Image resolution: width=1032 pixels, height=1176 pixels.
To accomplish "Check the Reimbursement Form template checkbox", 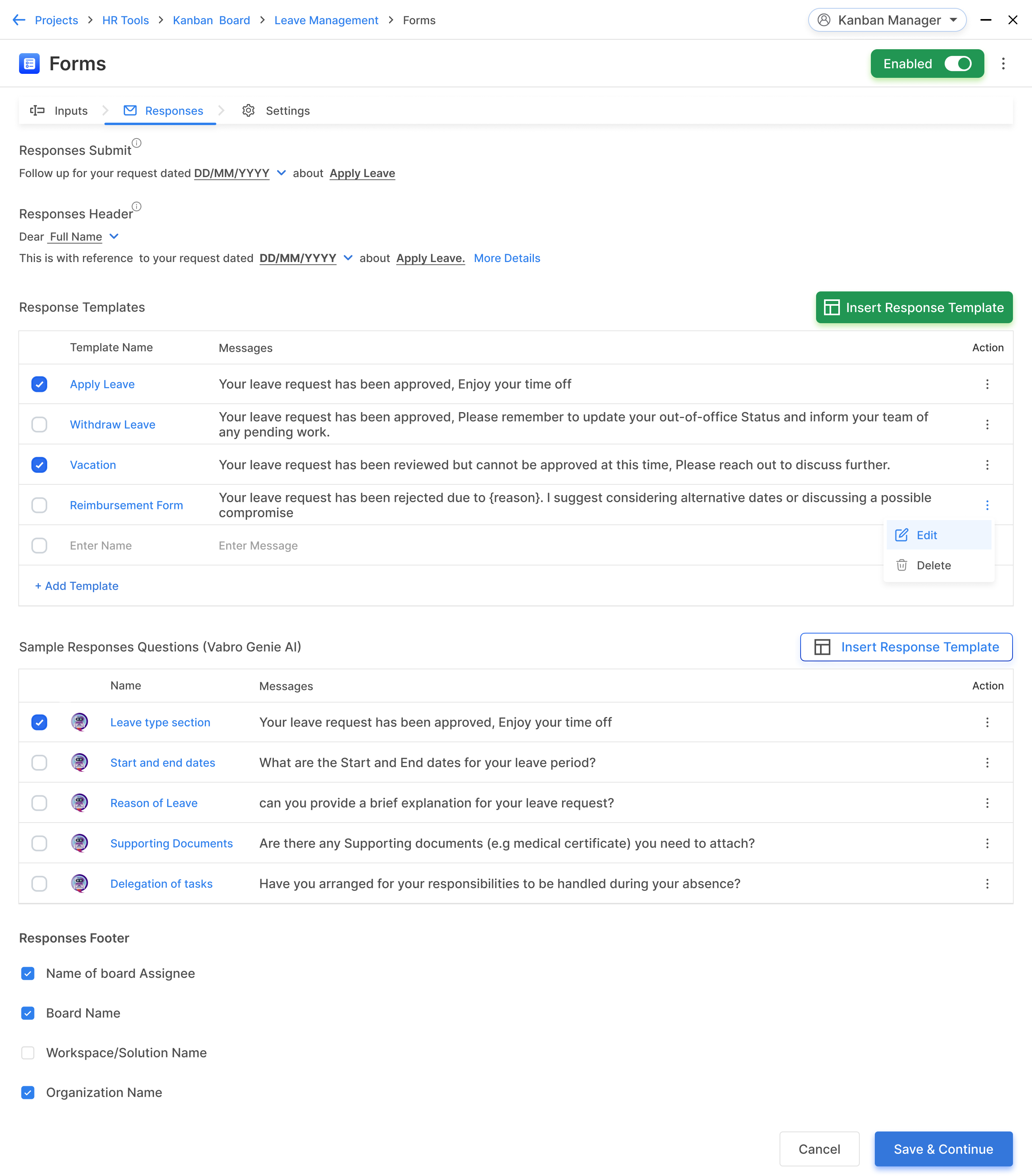I will 39,505.
